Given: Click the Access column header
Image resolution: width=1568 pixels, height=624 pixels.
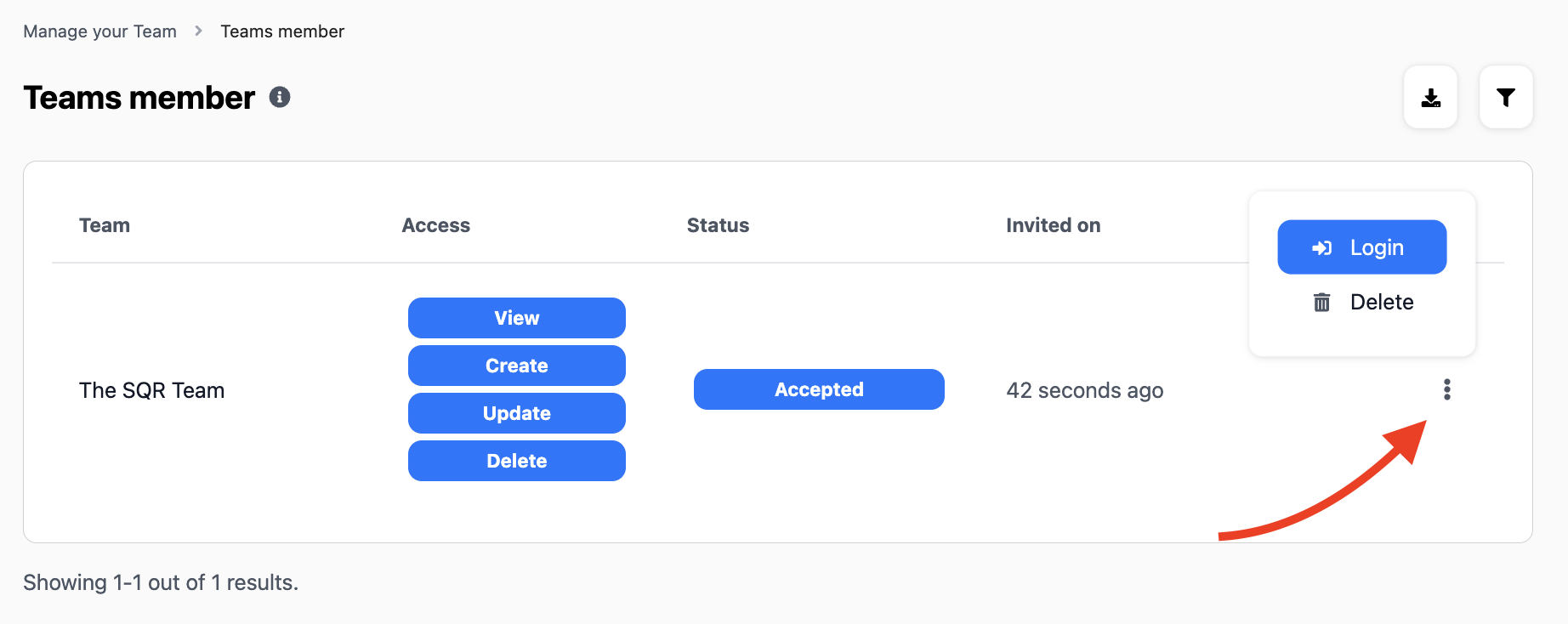Looking at the screenshot, I should point(435,225).
